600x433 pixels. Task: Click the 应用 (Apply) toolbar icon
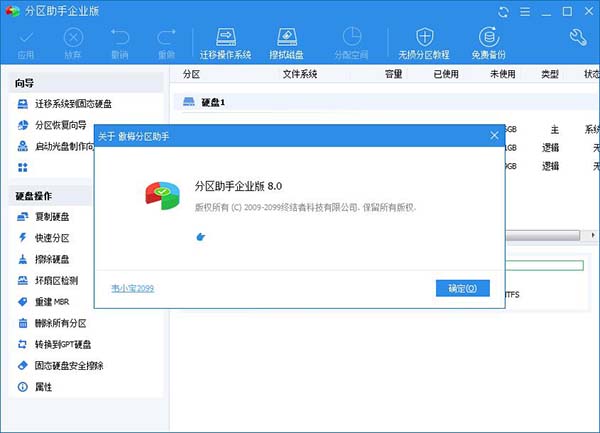point(26,44)
